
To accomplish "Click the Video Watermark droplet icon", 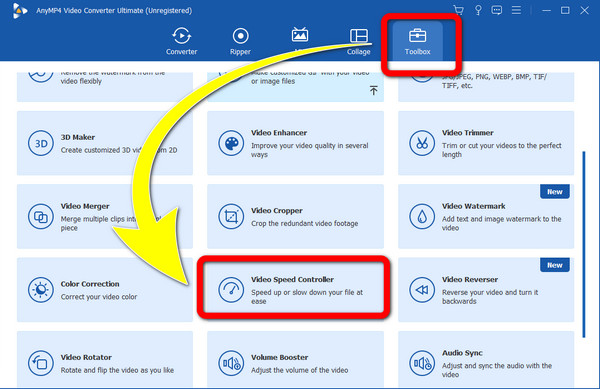I will coord(422,216).
